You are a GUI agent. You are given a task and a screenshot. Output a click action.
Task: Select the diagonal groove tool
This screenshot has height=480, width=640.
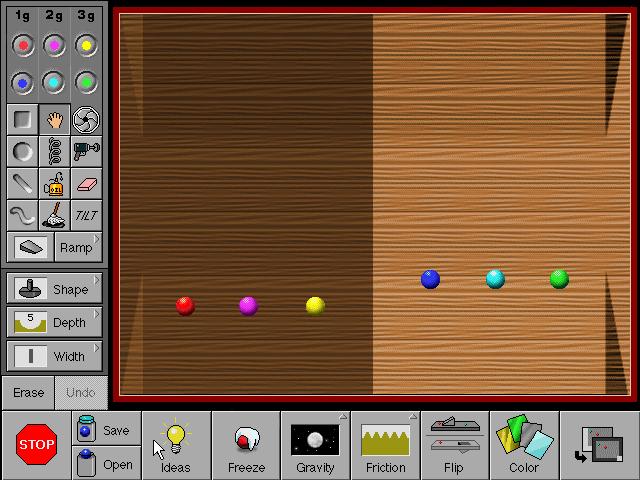tap(22, 184)
